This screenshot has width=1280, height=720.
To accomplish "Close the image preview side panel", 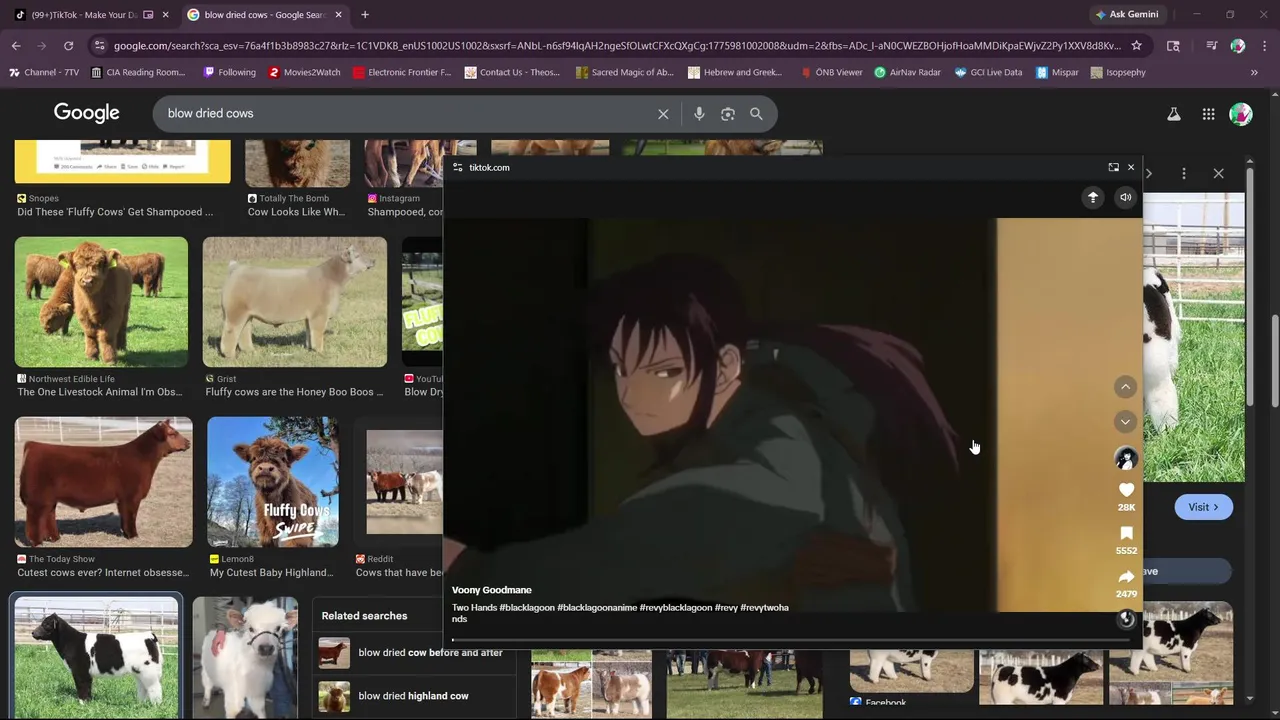I will [x=1218, y=173].
